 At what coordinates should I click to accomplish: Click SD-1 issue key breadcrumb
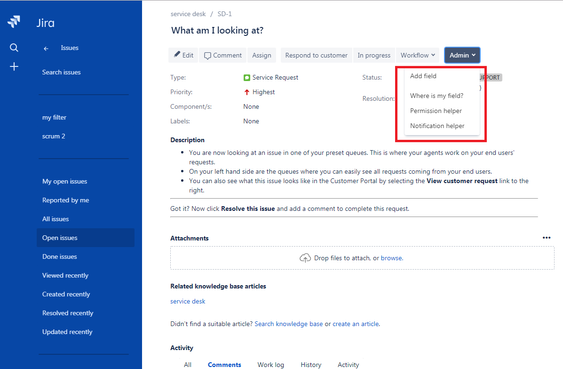[224, 14]
